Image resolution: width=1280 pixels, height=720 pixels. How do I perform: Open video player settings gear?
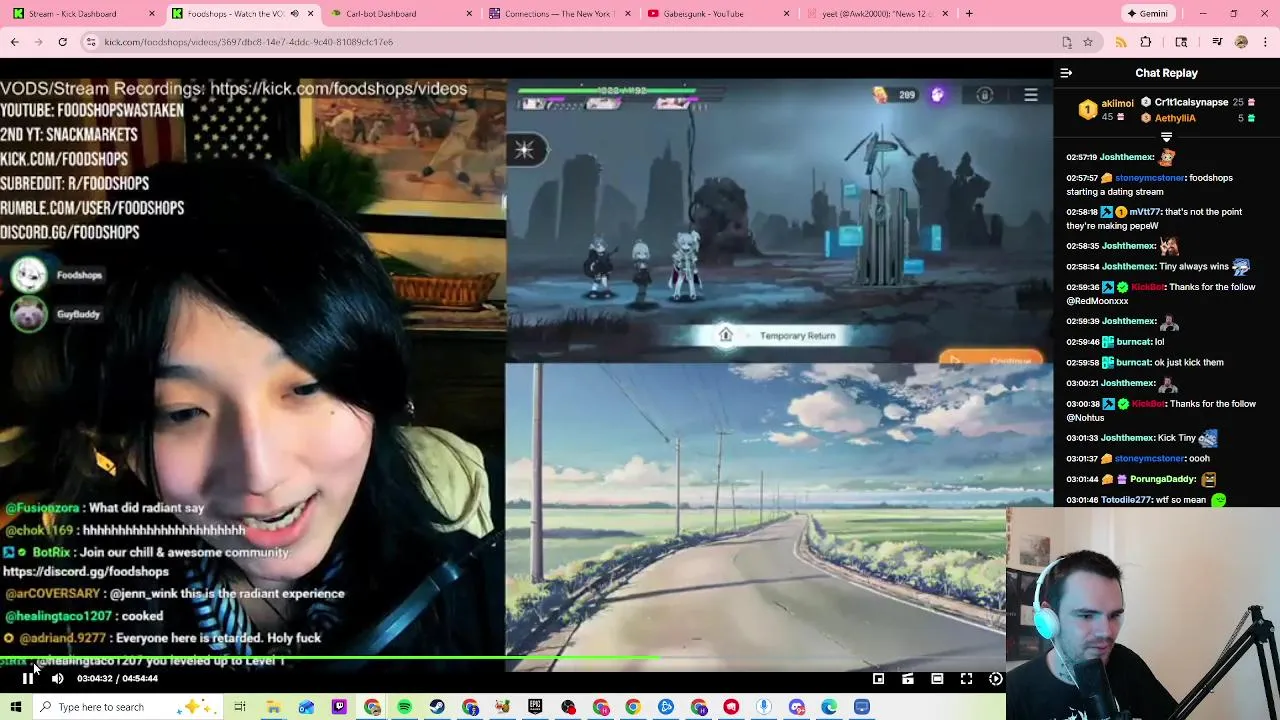[x=995, y=679]
